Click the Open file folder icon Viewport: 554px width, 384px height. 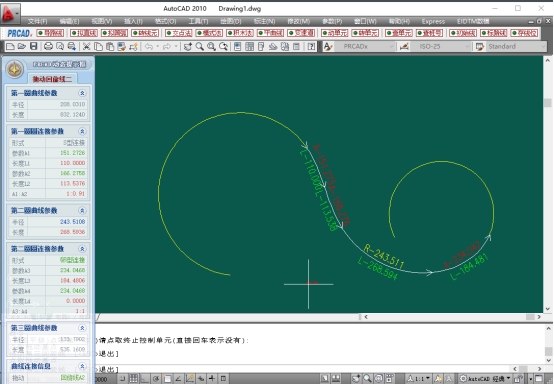(x=22, y=46)
